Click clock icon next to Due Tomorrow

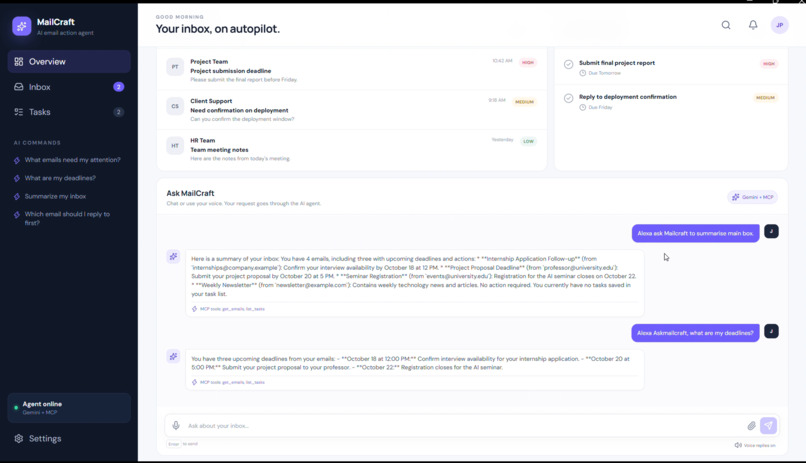click(582, 73)
